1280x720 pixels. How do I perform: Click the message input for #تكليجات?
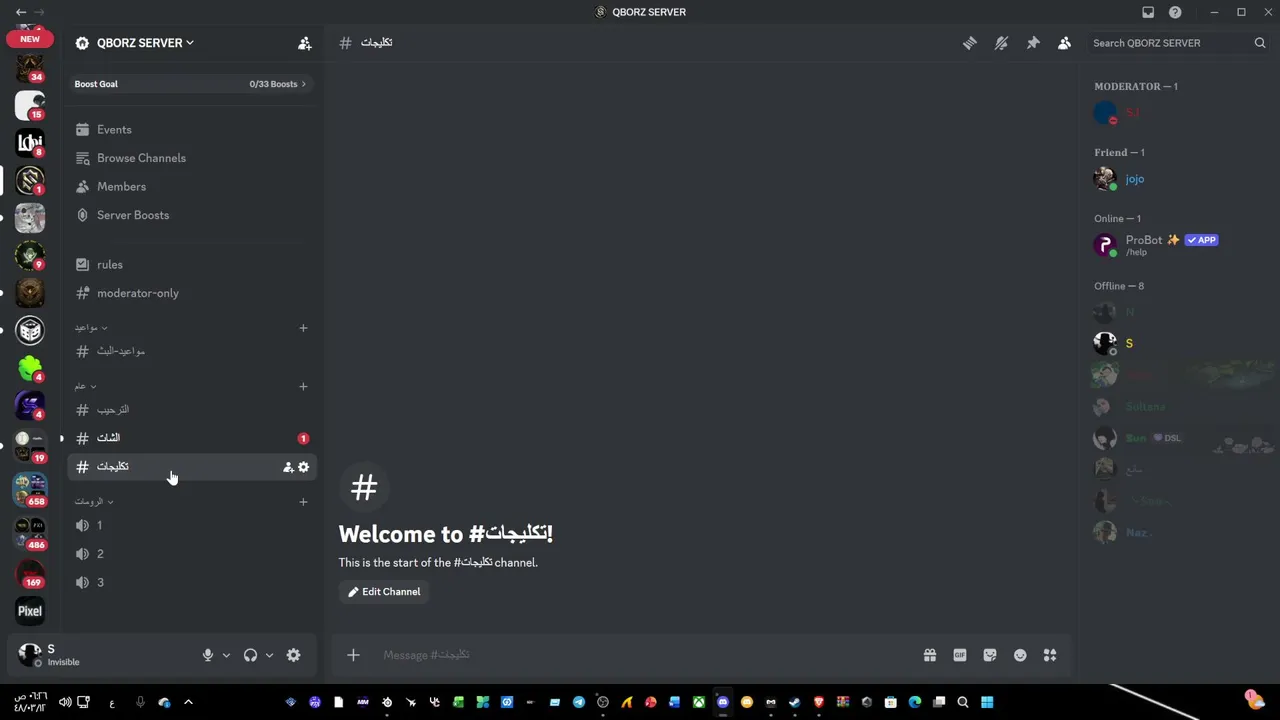(x=645, y=655)
